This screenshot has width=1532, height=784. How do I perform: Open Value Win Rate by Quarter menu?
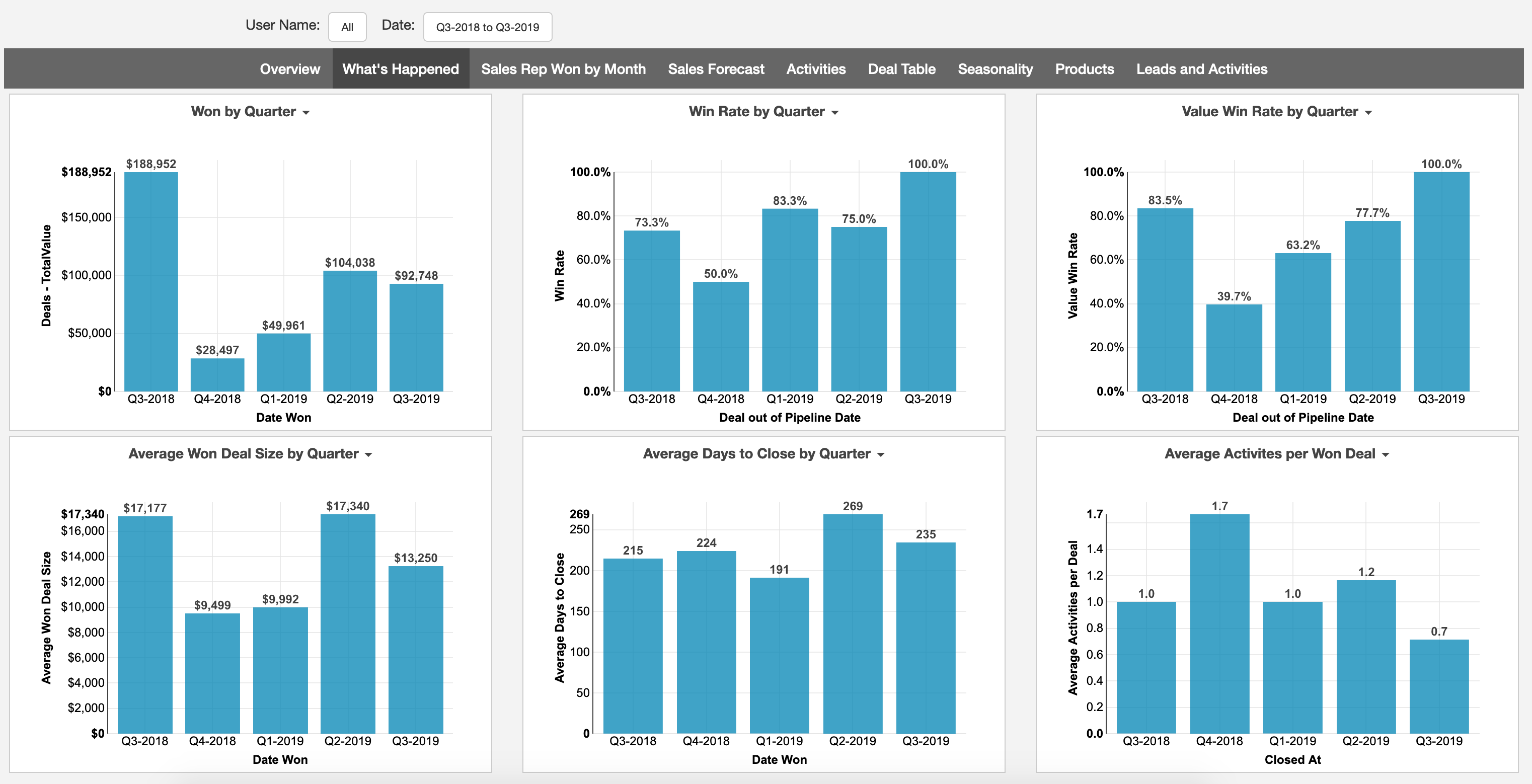[1368, 112]
